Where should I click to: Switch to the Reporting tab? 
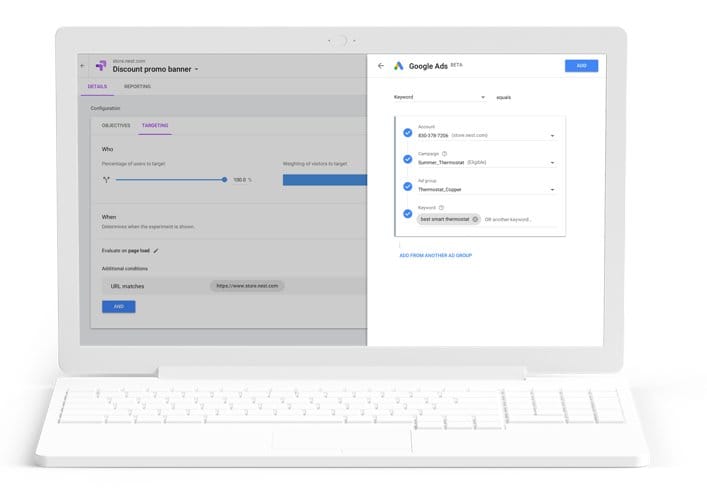pos(137,87)
